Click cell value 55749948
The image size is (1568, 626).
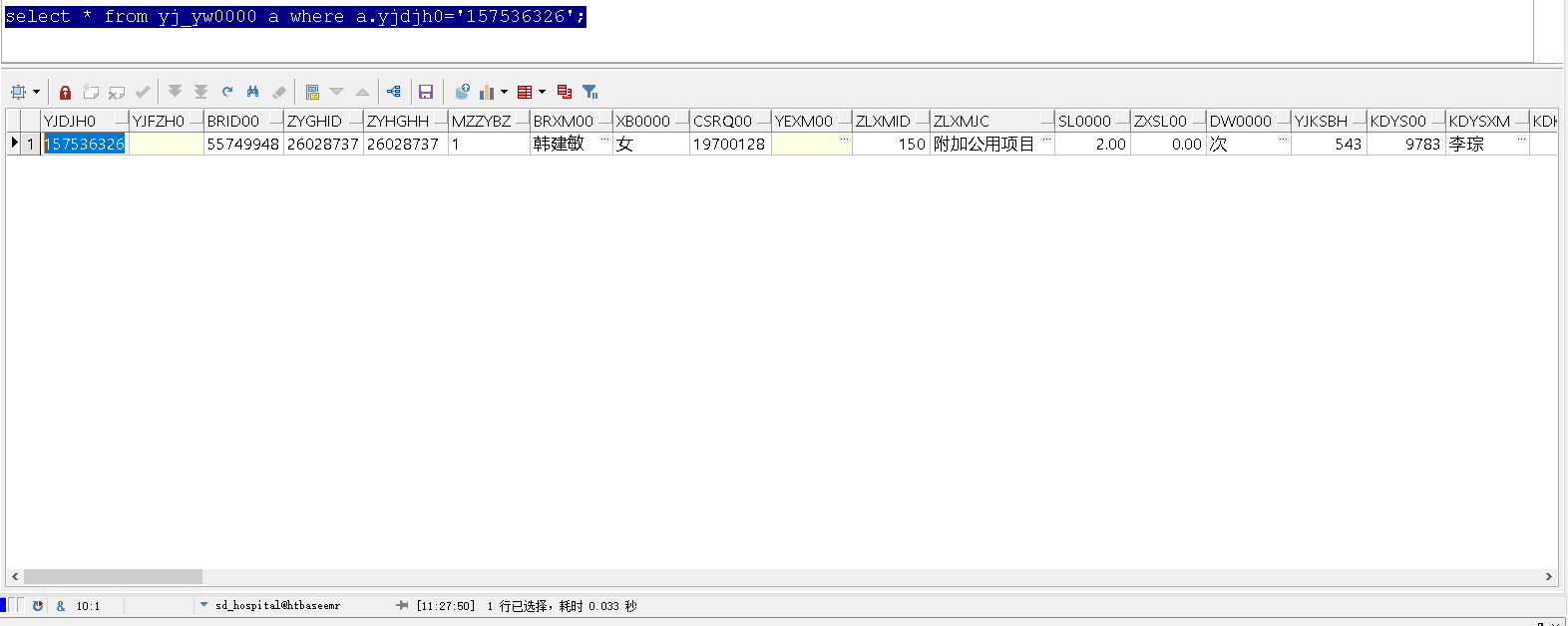243,144
